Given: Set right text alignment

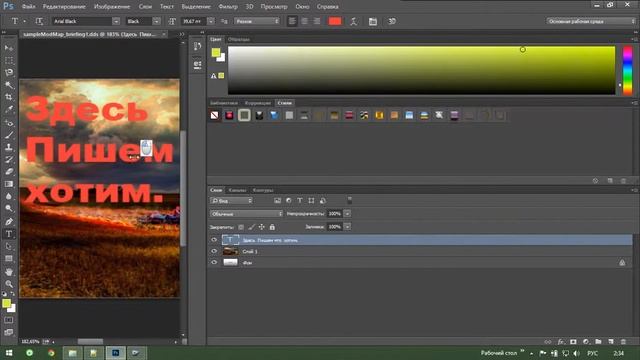Looking at the screenshot, I should pyautogui.click(x=317, y=21).
